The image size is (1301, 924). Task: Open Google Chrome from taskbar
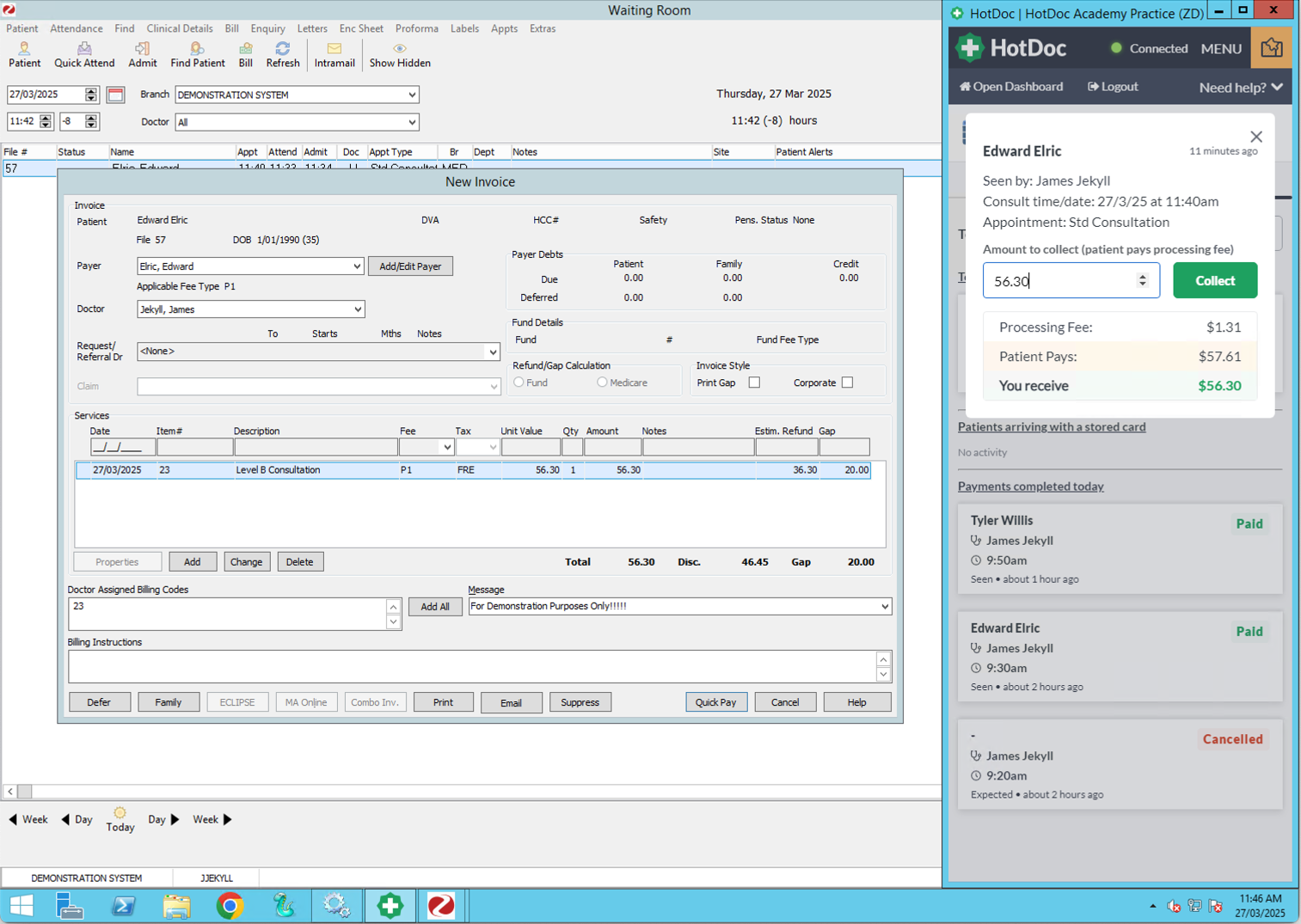click(x=230, y=906)
